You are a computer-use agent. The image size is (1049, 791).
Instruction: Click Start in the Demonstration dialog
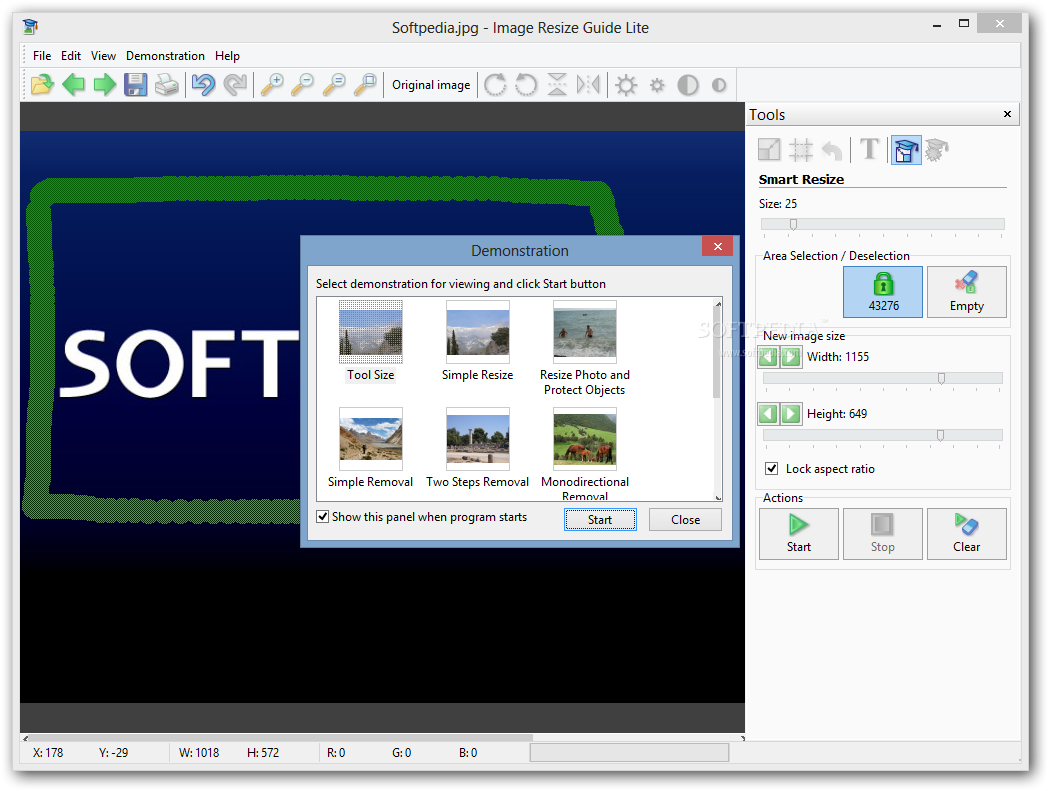tap(600, 519)
